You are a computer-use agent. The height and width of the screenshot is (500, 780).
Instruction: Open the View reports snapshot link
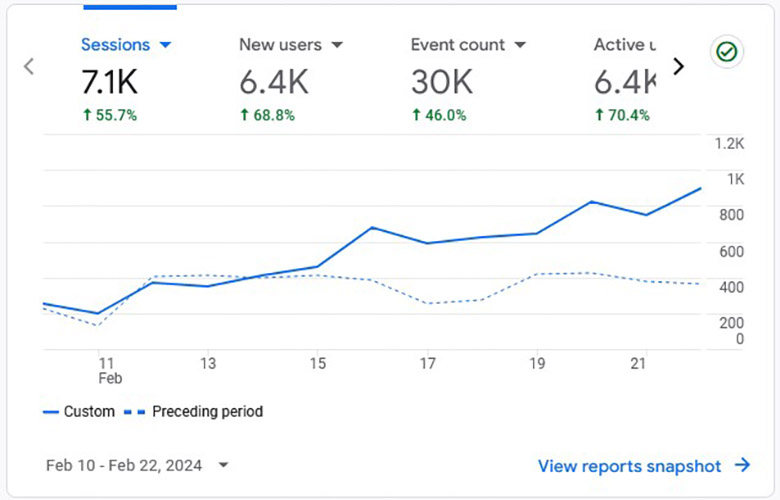click(x=629, y=466)
